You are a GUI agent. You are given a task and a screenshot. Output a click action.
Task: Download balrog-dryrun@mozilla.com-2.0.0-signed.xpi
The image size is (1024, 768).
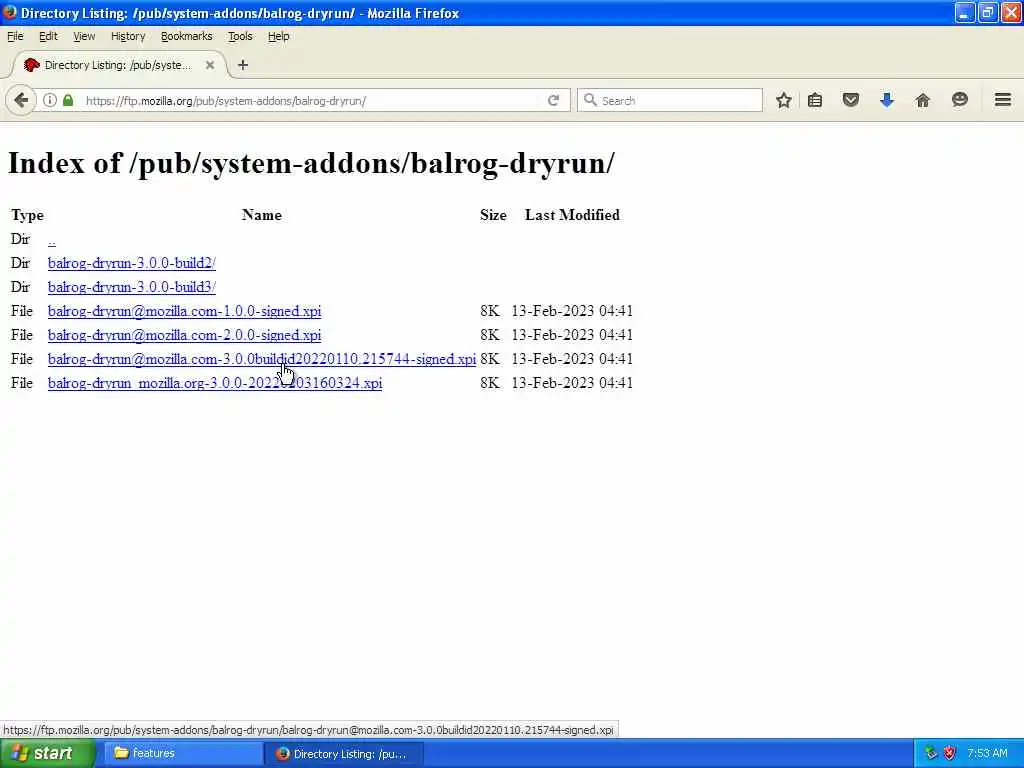pos(184,335)
